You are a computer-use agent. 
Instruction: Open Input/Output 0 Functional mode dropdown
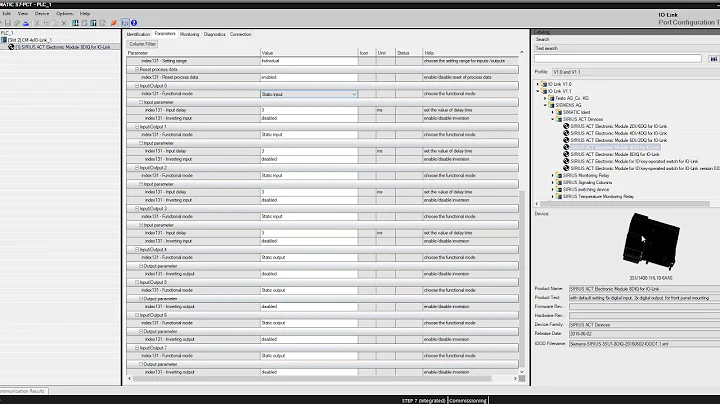pos(354,94)
